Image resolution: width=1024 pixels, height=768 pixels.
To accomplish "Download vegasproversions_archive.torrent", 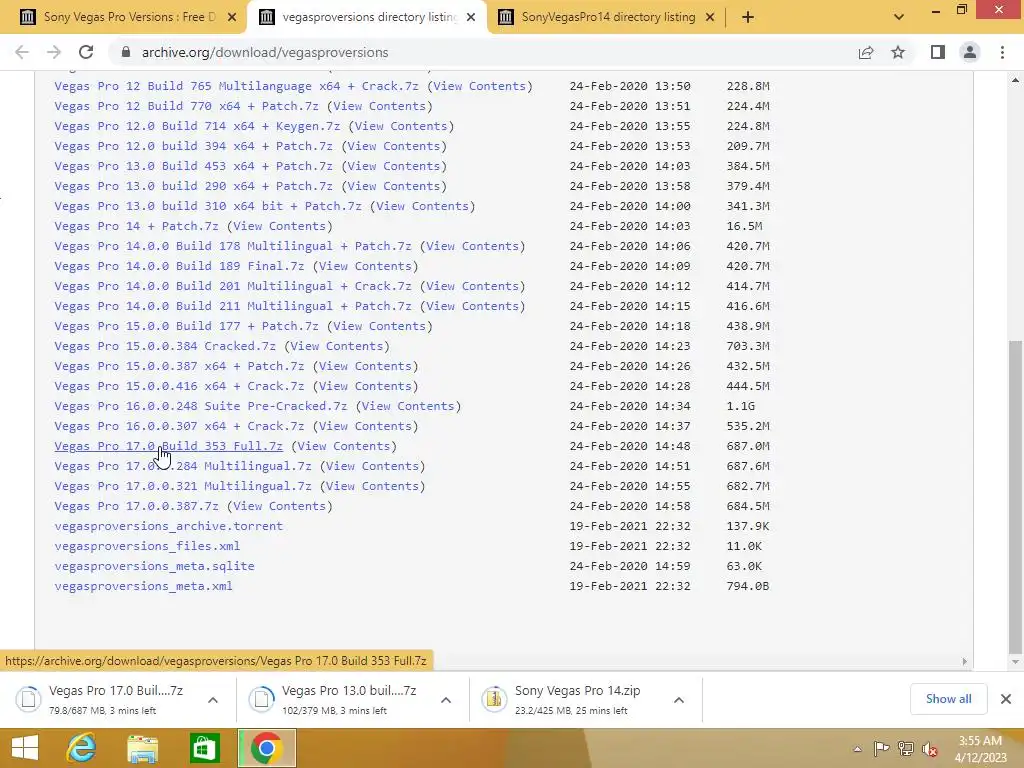I will [x=168, y=526].
